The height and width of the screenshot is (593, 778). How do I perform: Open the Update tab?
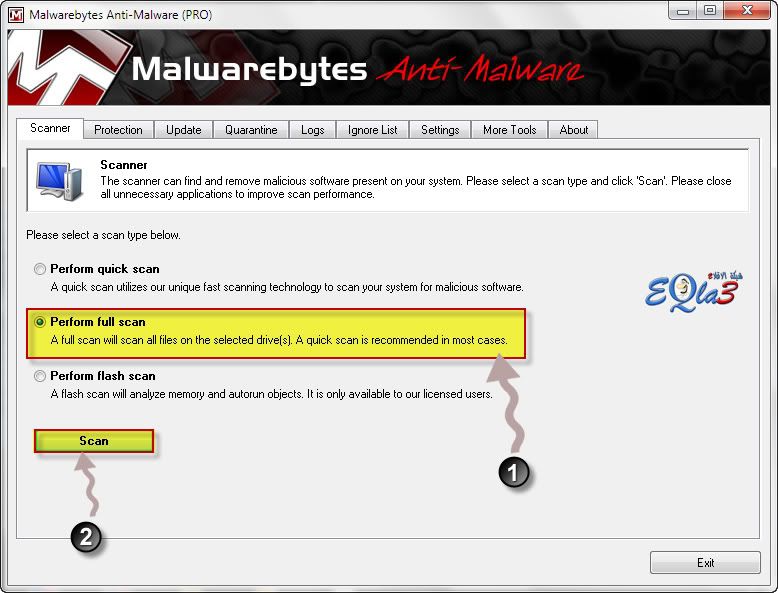click(x=184, y=130)
